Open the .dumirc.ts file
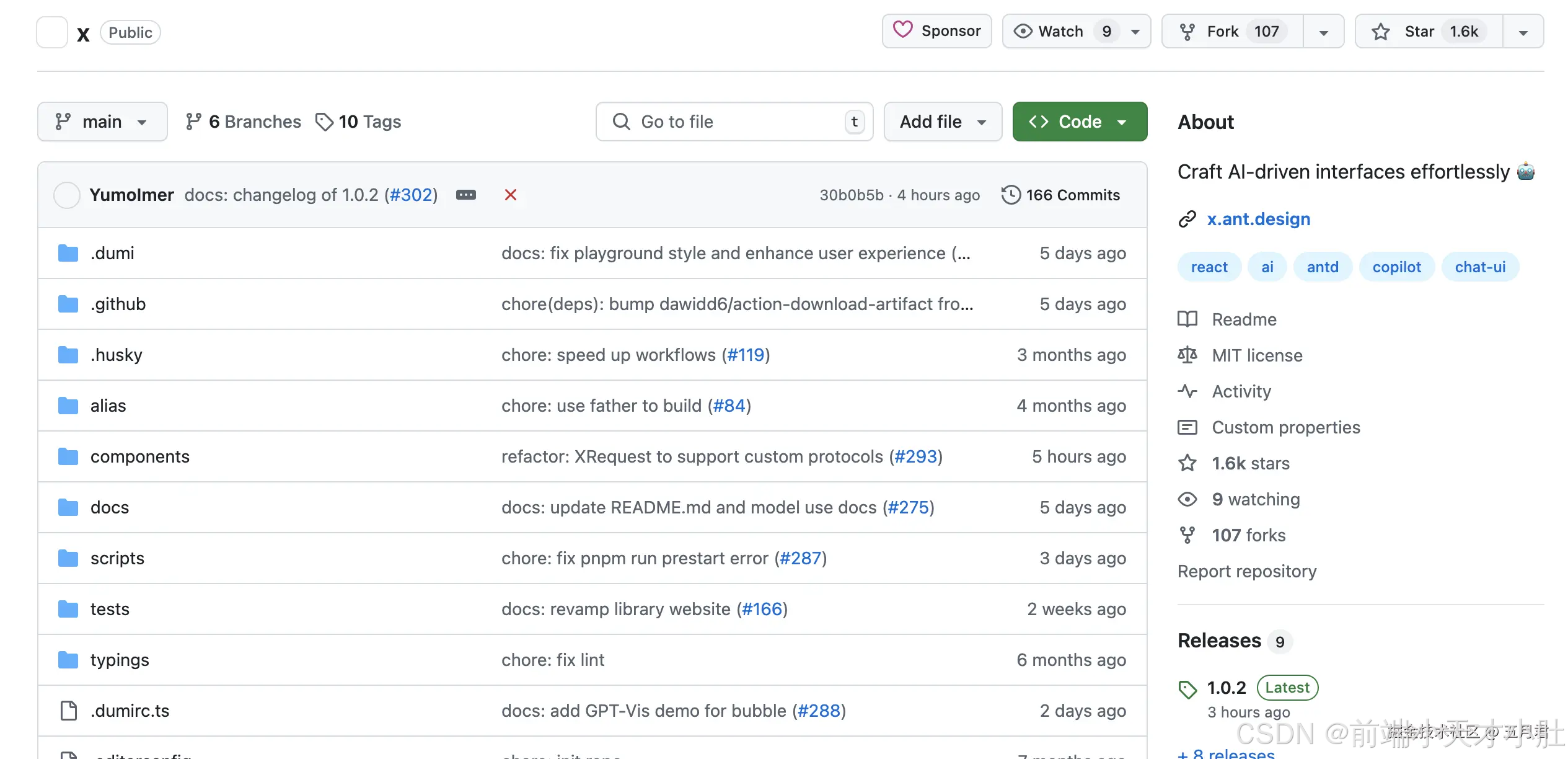The height and width of the screenshot is (759, 1568). [x=130, y=711]
